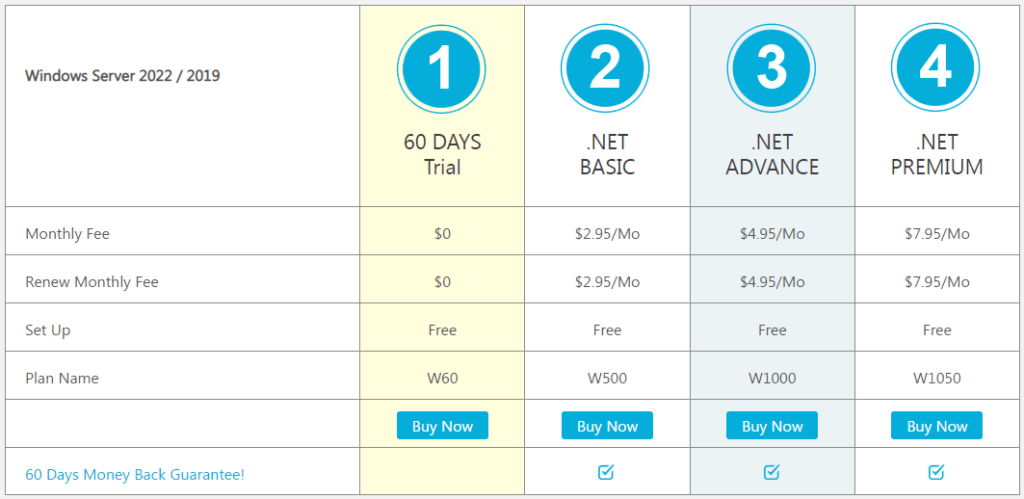
Task: Click money back checkmark for .NET BASIC
Action: coord(606,472)
